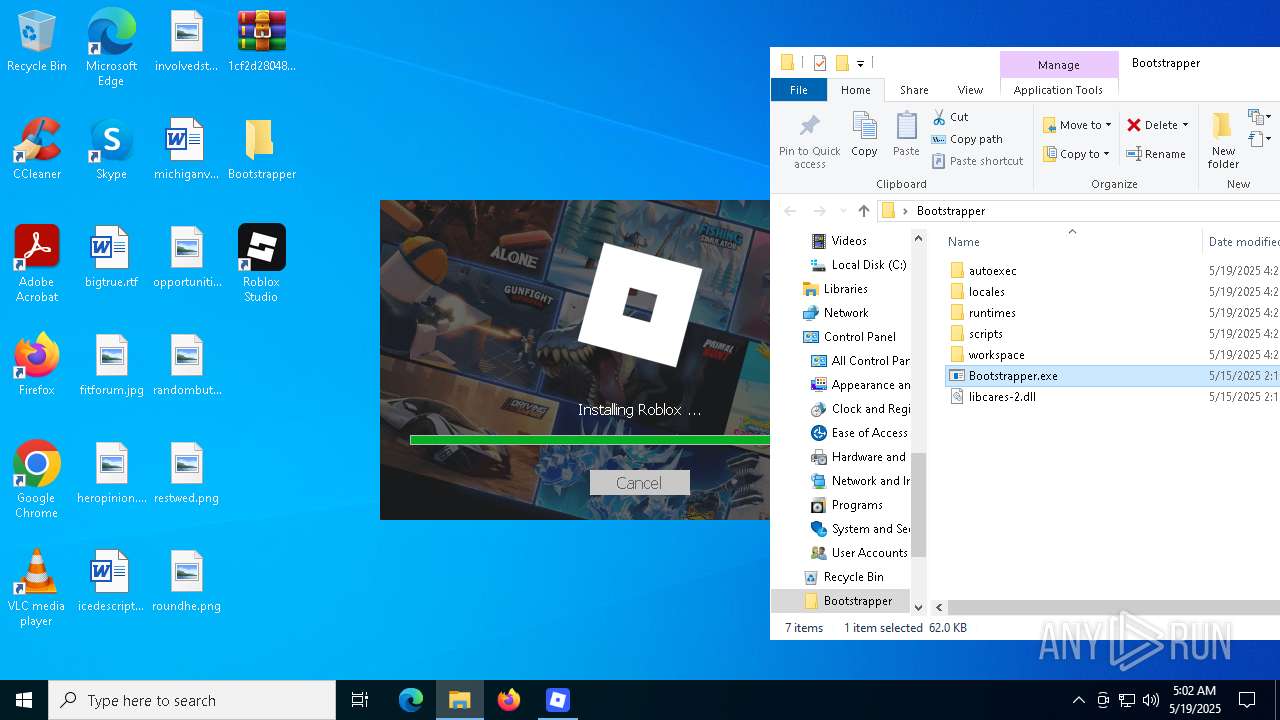Click Pin to Quick access in ribbon
The height and width of the screenshot is (720, 1280).
(809, 140)
